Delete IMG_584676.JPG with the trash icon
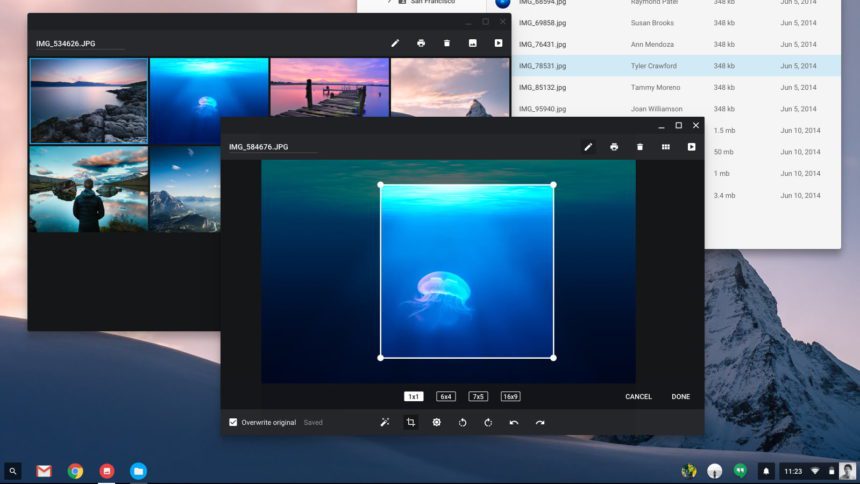860x484 pixels. (640, 147)
